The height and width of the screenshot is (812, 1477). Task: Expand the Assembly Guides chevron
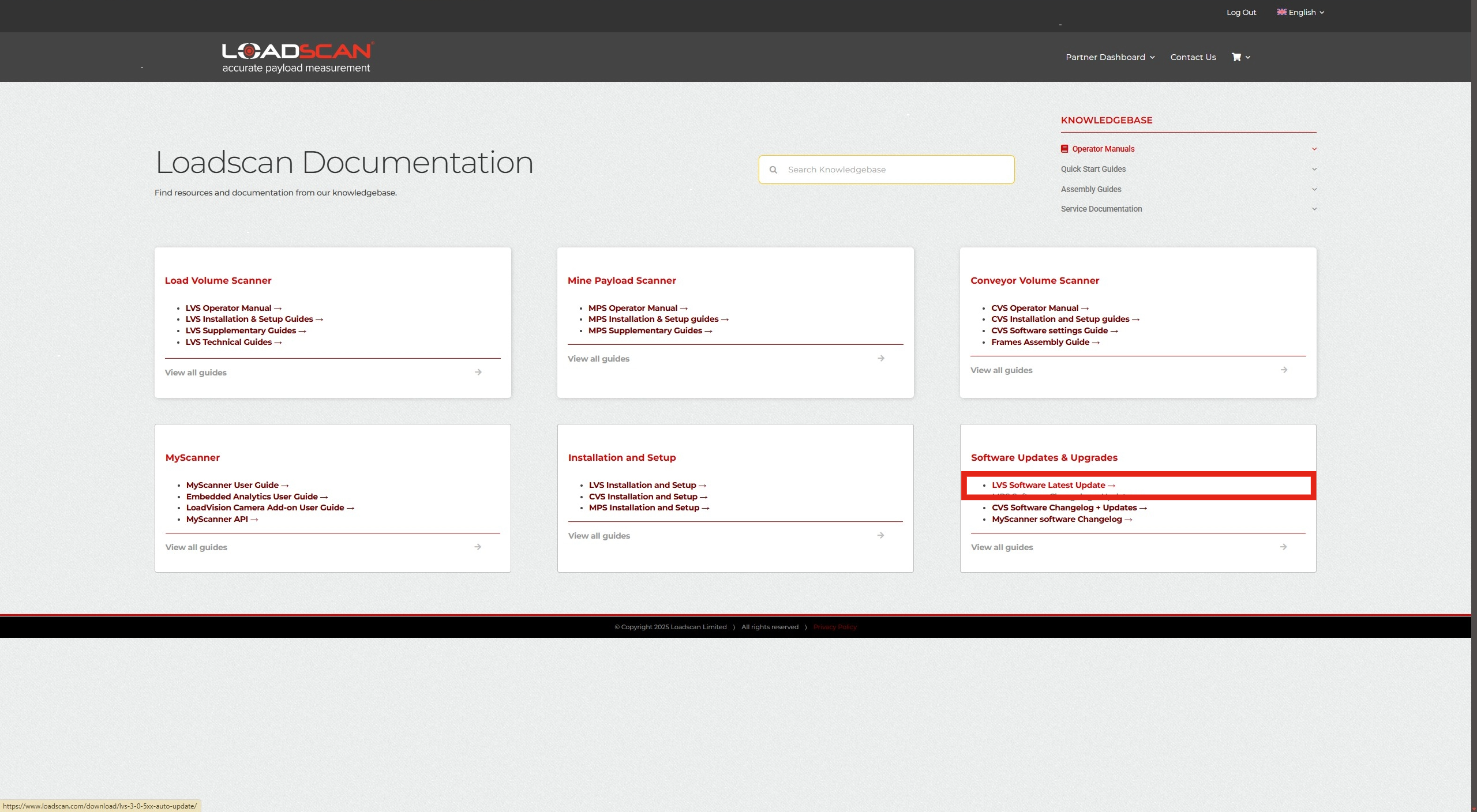pos(1314,189)
